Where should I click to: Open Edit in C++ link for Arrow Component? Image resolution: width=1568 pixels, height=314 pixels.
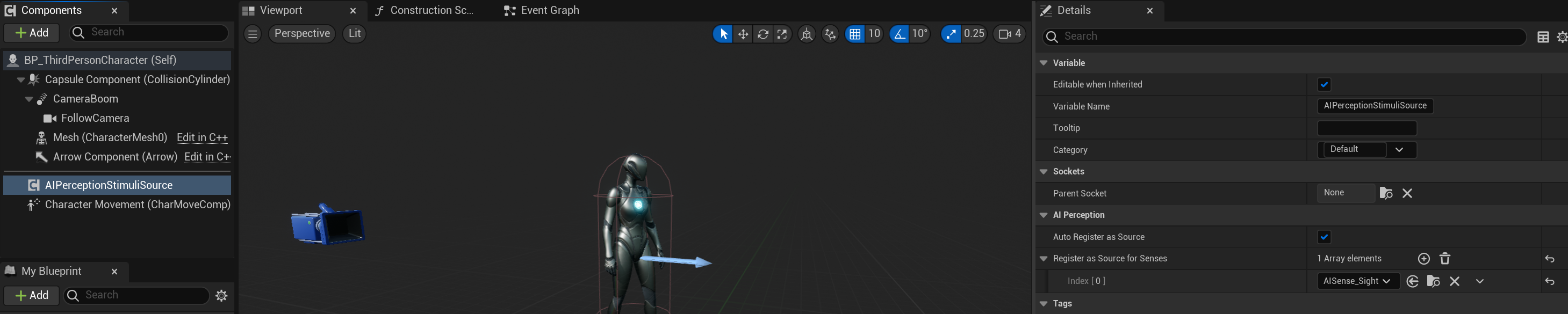click(207, 157)
